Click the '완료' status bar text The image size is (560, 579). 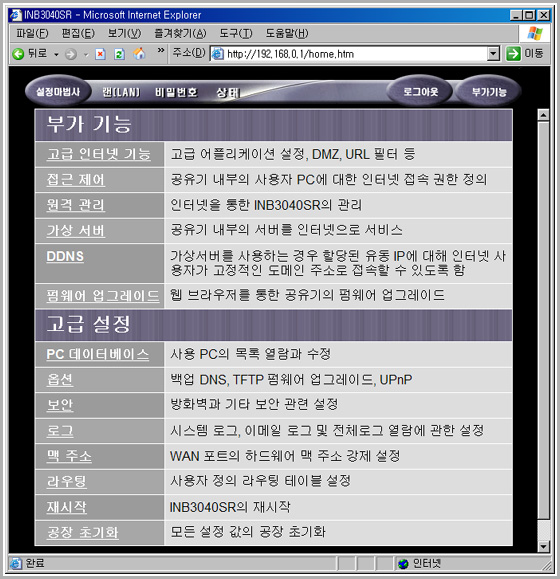35,563
